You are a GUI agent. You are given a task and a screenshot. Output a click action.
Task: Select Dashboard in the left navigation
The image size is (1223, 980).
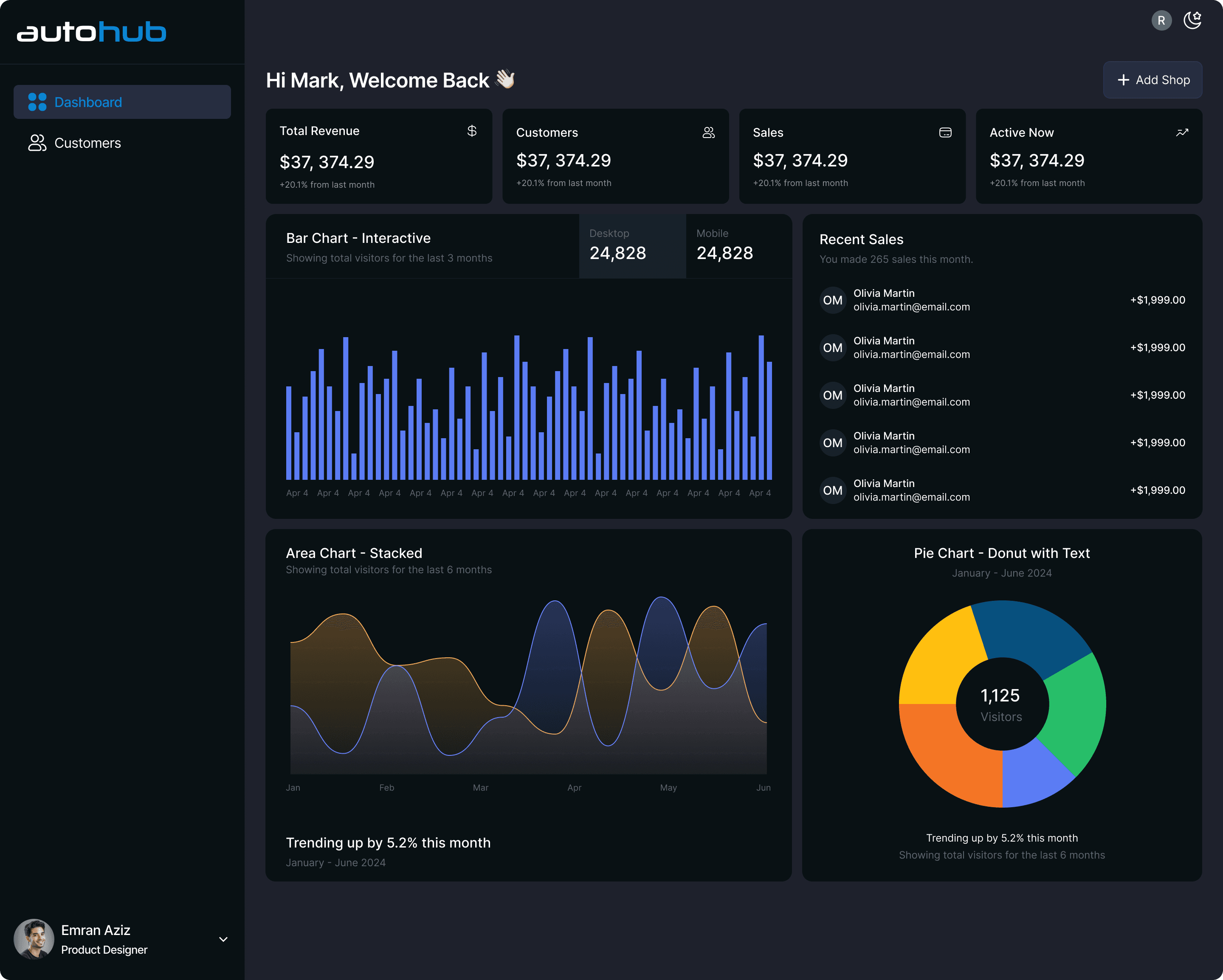coord(88,102)
